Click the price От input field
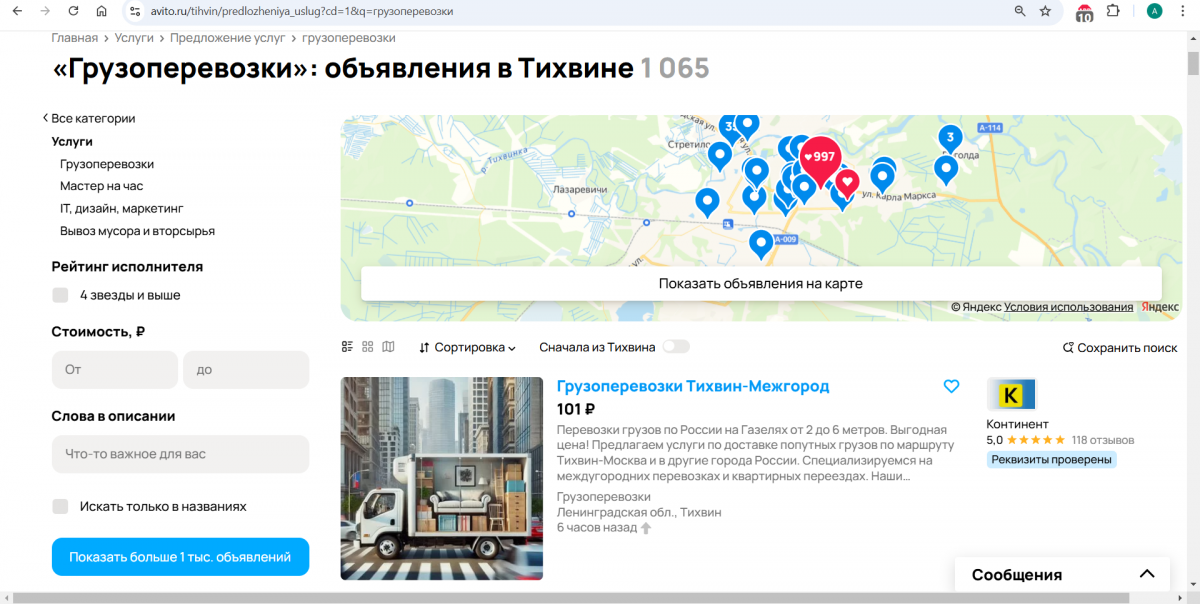This screenshot has height=604, width=1200. (x=114, y=369)
